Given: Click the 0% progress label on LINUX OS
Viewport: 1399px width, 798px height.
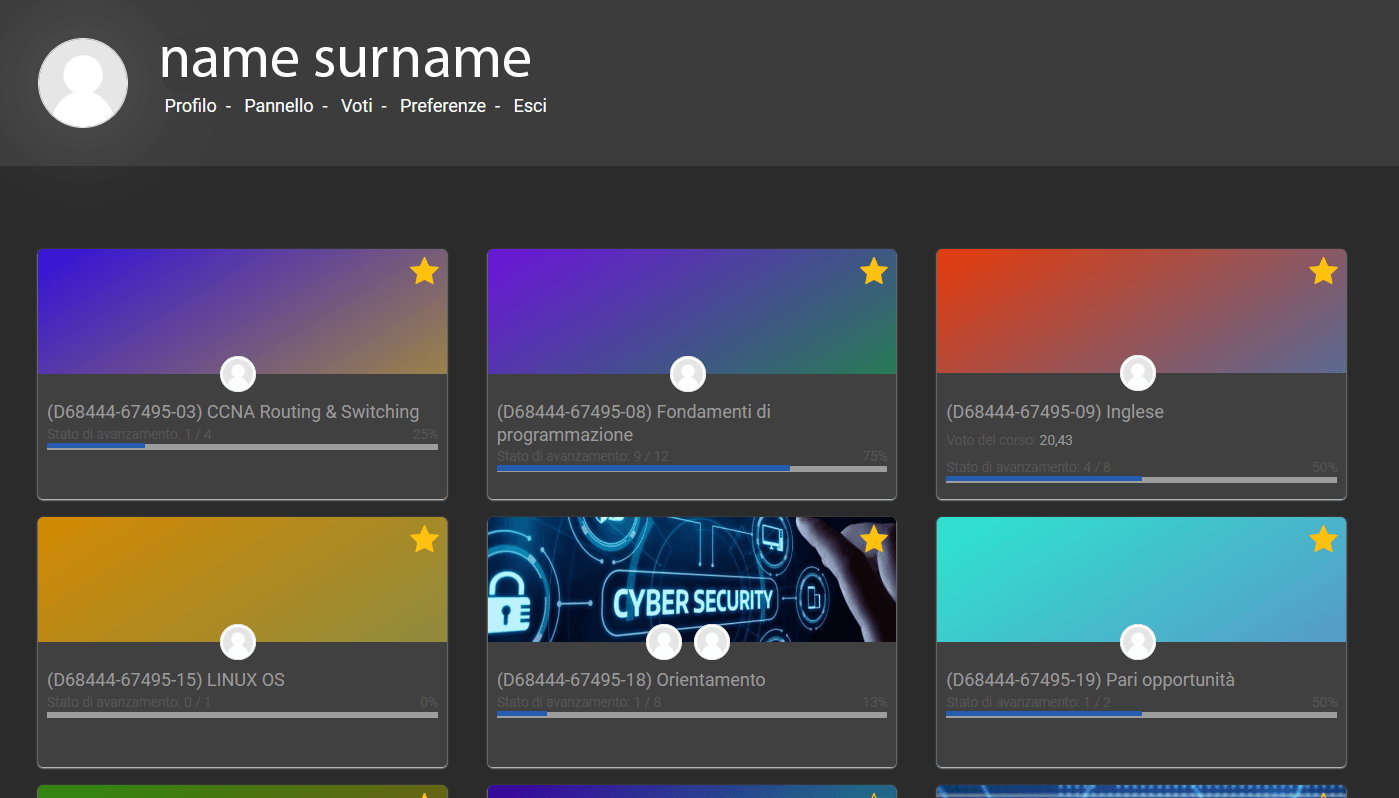Looking at the screenshot, I should coord(429,703).
